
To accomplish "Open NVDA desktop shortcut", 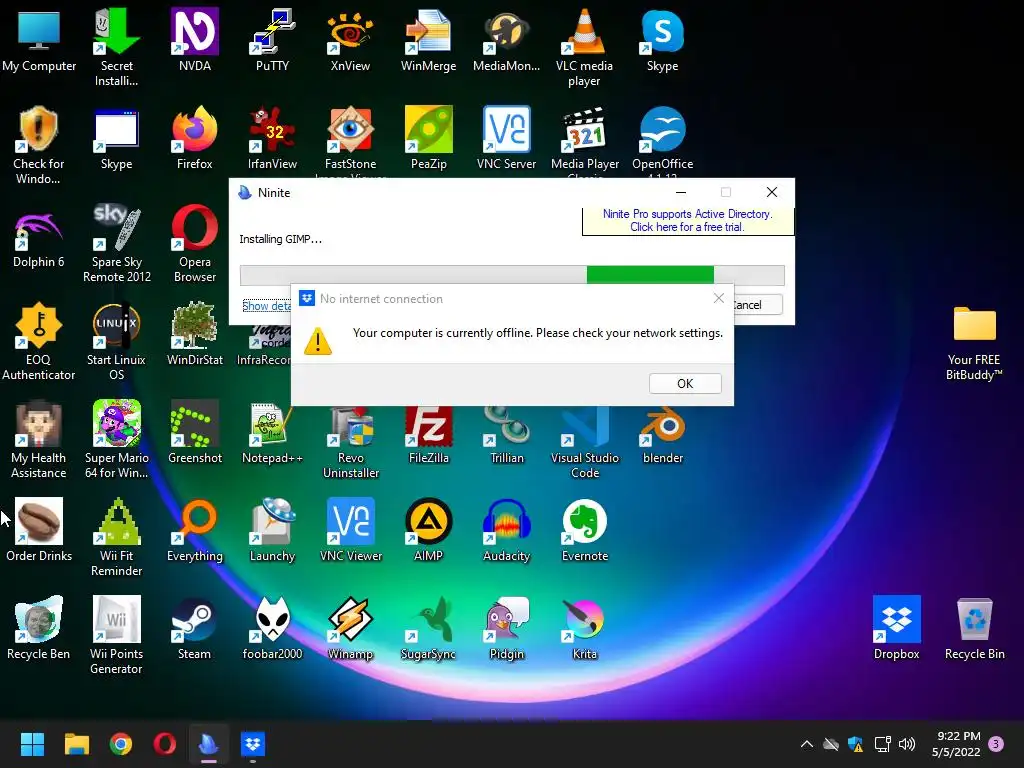I will tap(195, 39).
